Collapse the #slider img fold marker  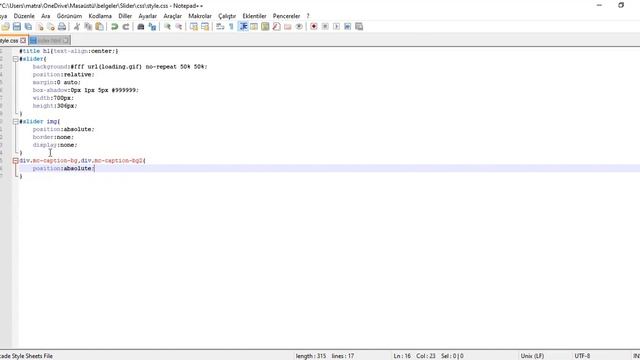click(16, 122)
